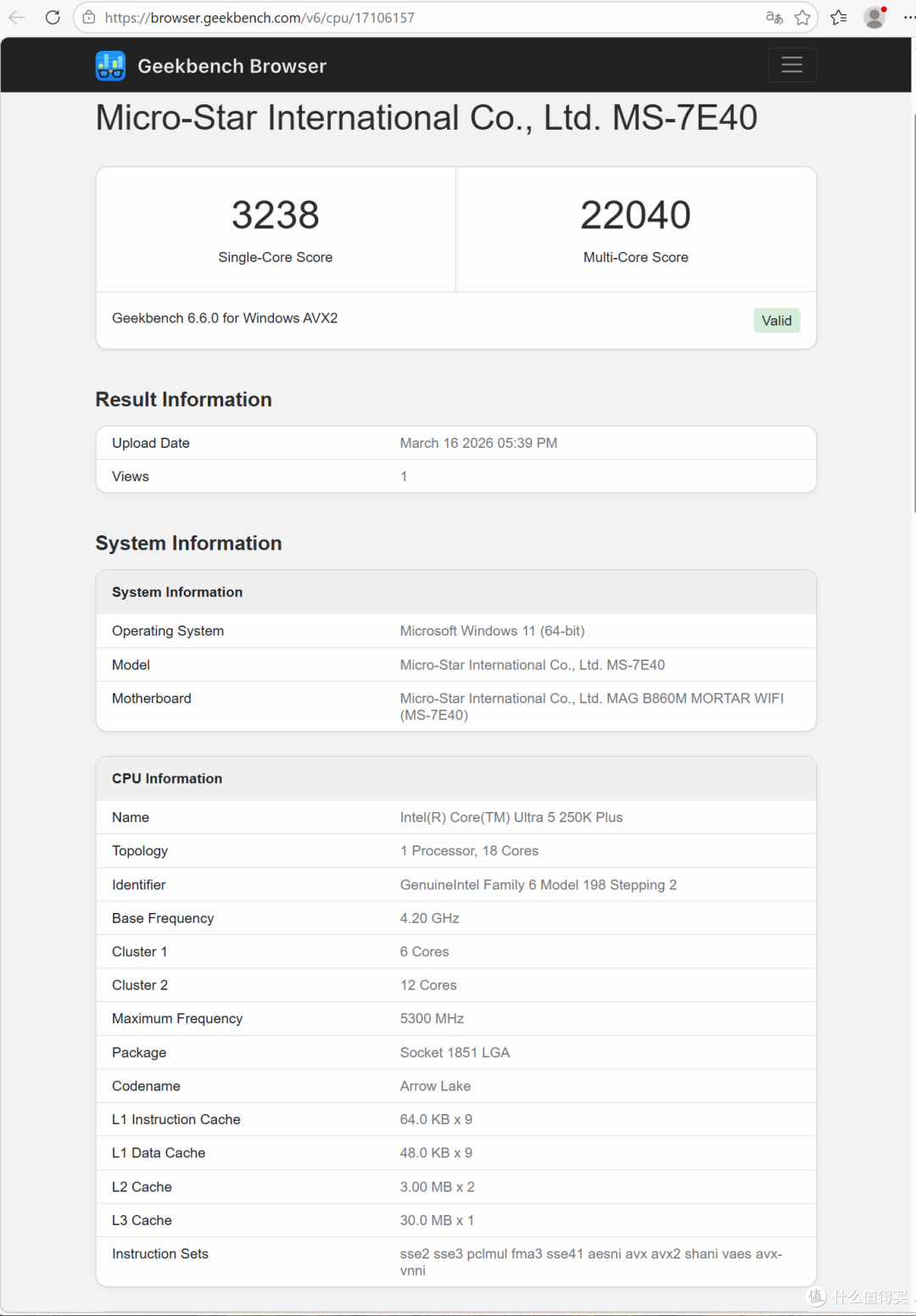Image resolution: width=916 pixels, height=1316 pixels.
Task: Click the browser back arrow
Action: (x=17, y=17)
